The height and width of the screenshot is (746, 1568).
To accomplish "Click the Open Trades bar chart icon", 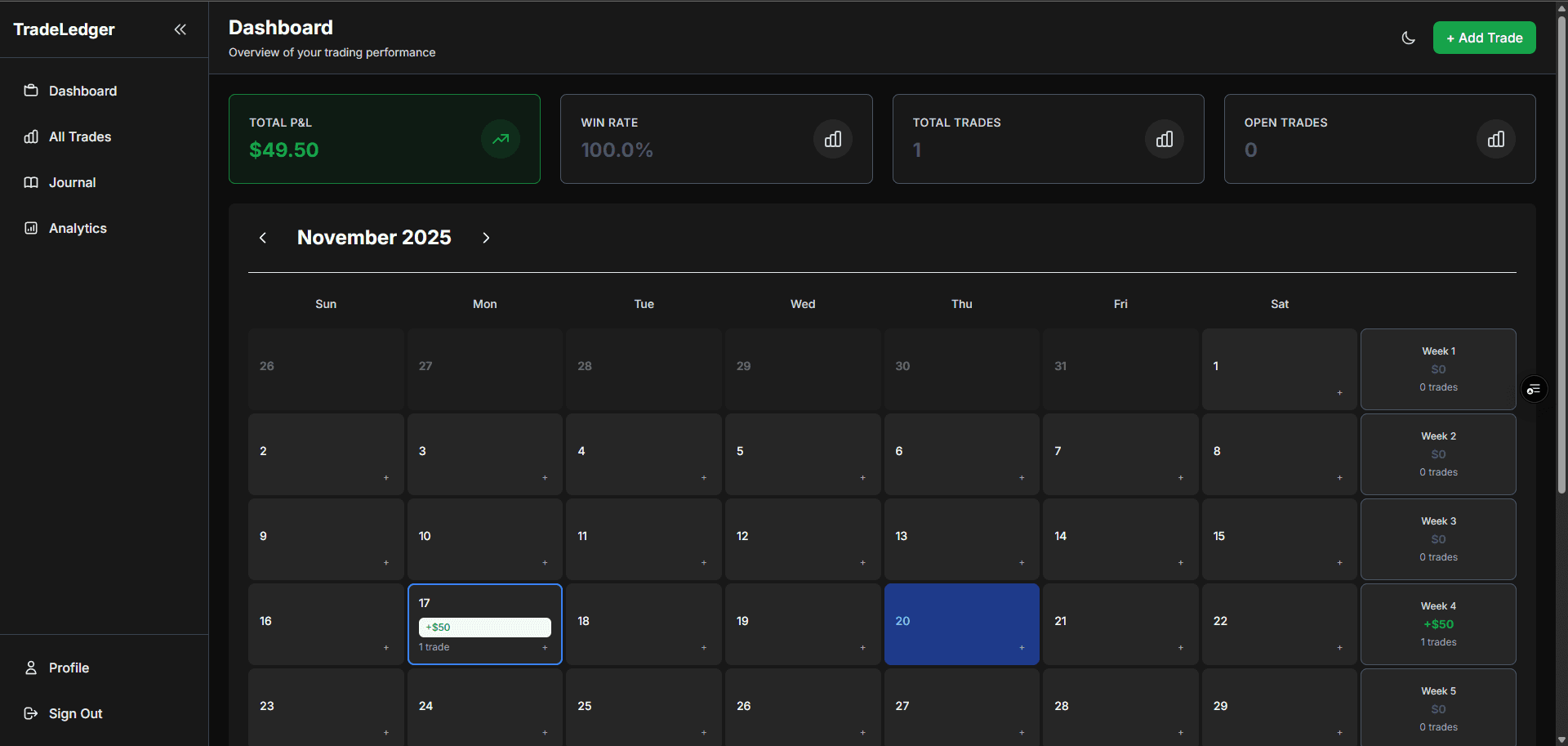I will point(1495,139).
